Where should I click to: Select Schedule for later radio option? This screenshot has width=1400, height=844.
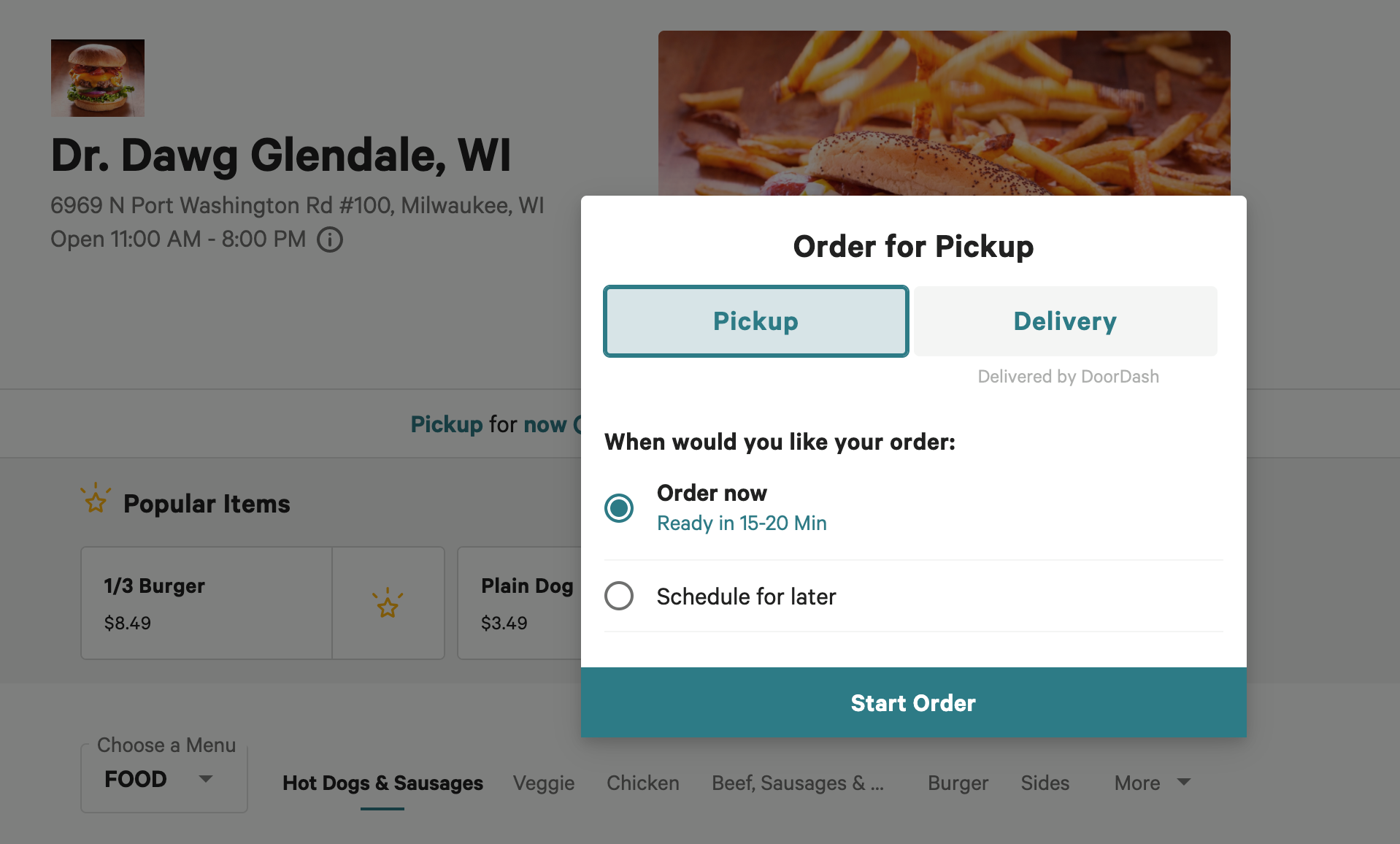coord(619,596)
